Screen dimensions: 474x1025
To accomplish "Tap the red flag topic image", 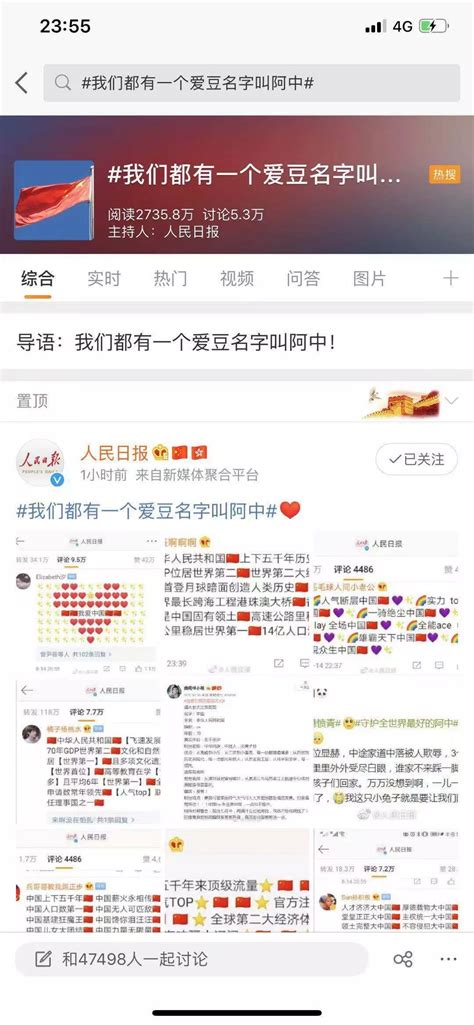I will click(54, 200).
